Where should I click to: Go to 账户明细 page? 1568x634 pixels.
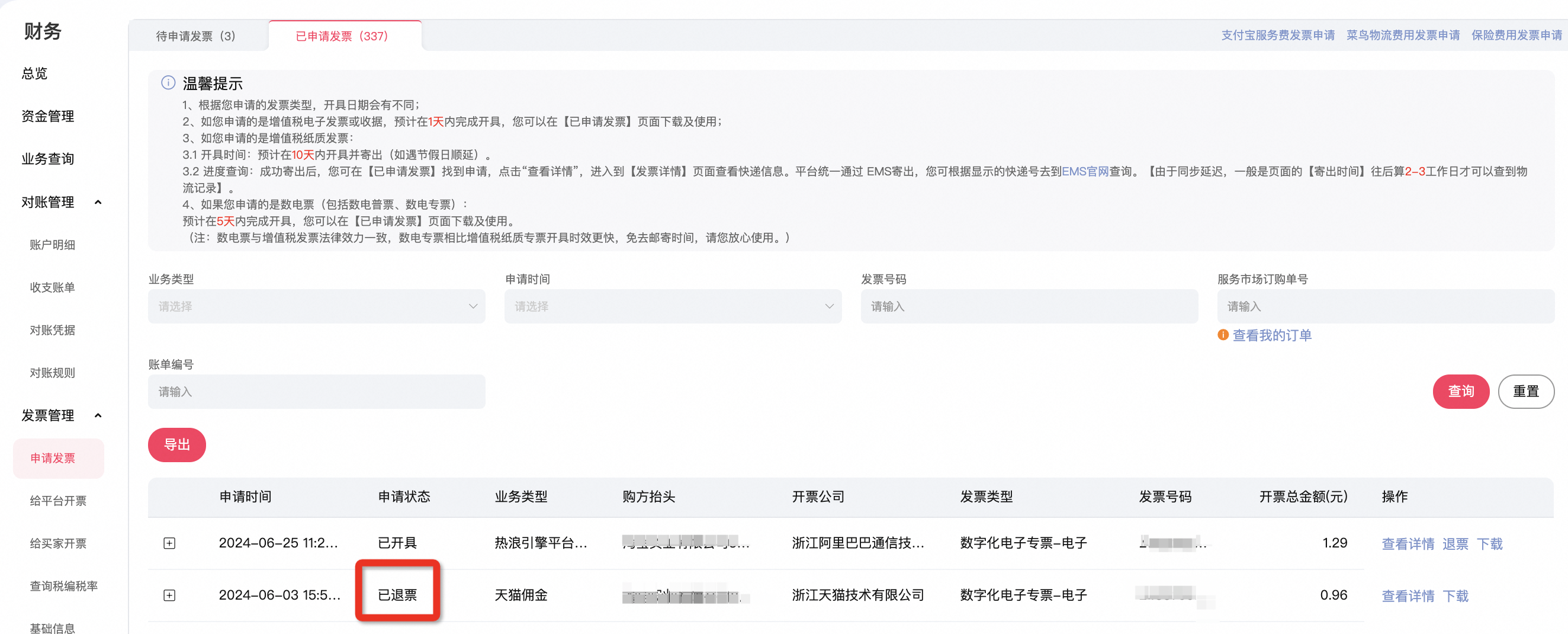pyautogui.click(x=52, y=245)
